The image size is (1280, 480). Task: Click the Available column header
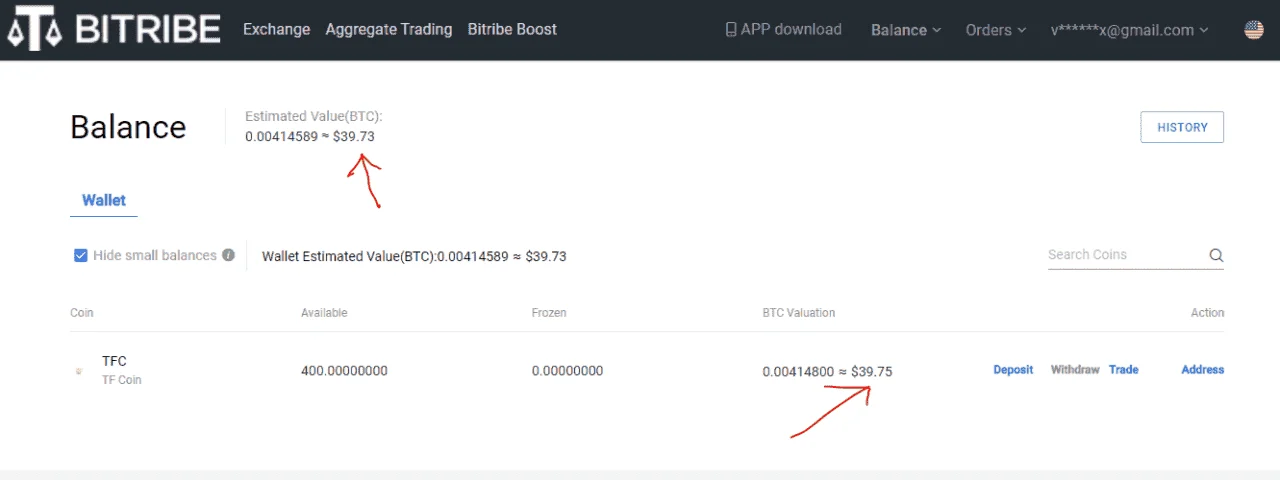(x=324, y=313)
